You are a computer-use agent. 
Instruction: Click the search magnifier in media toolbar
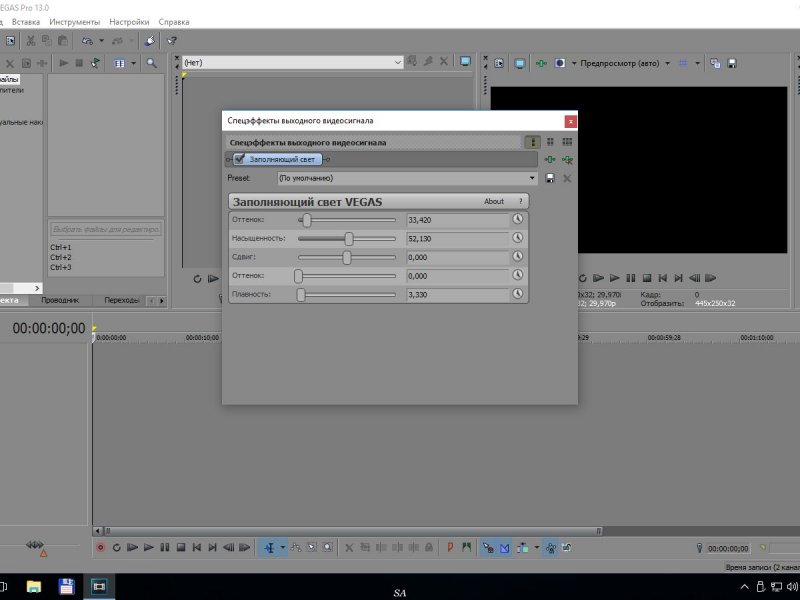(152, 63)
